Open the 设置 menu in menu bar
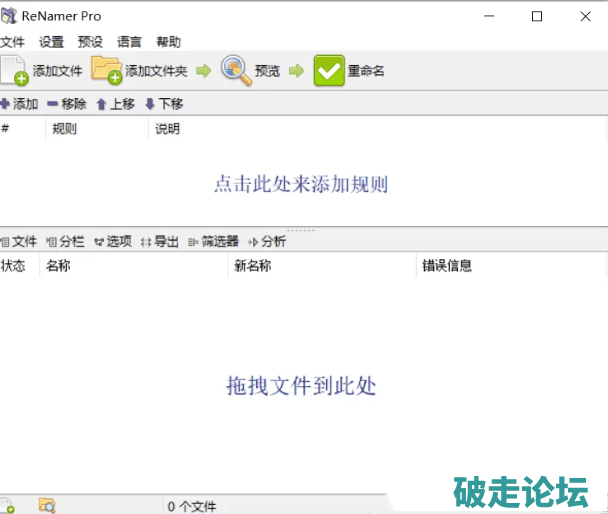608x514 pixels. click(51, 42)
